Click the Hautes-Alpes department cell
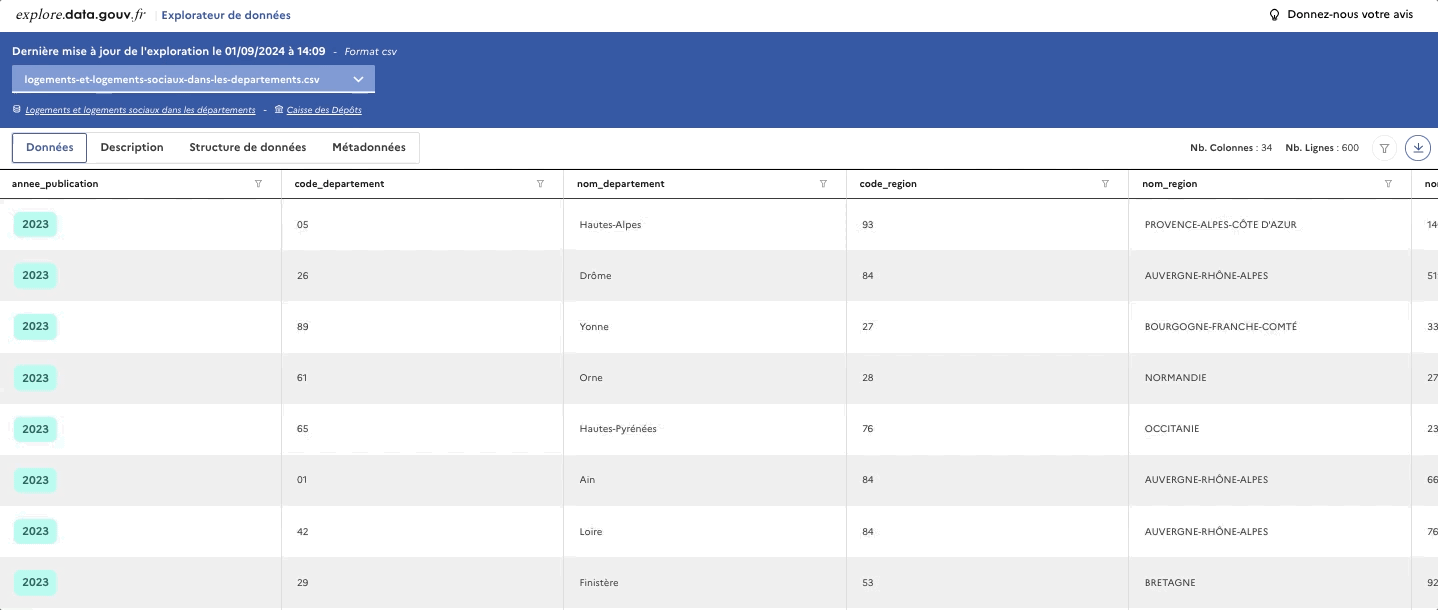 pyautogui.click(x=610, y=225)
